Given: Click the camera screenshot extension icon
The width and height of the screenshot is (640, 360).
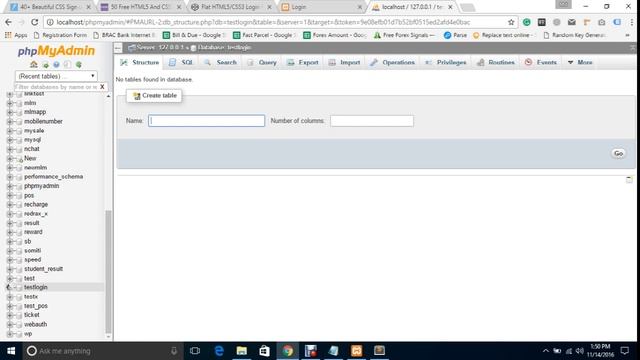Looking at the screenshot, I should coord(602,22).
